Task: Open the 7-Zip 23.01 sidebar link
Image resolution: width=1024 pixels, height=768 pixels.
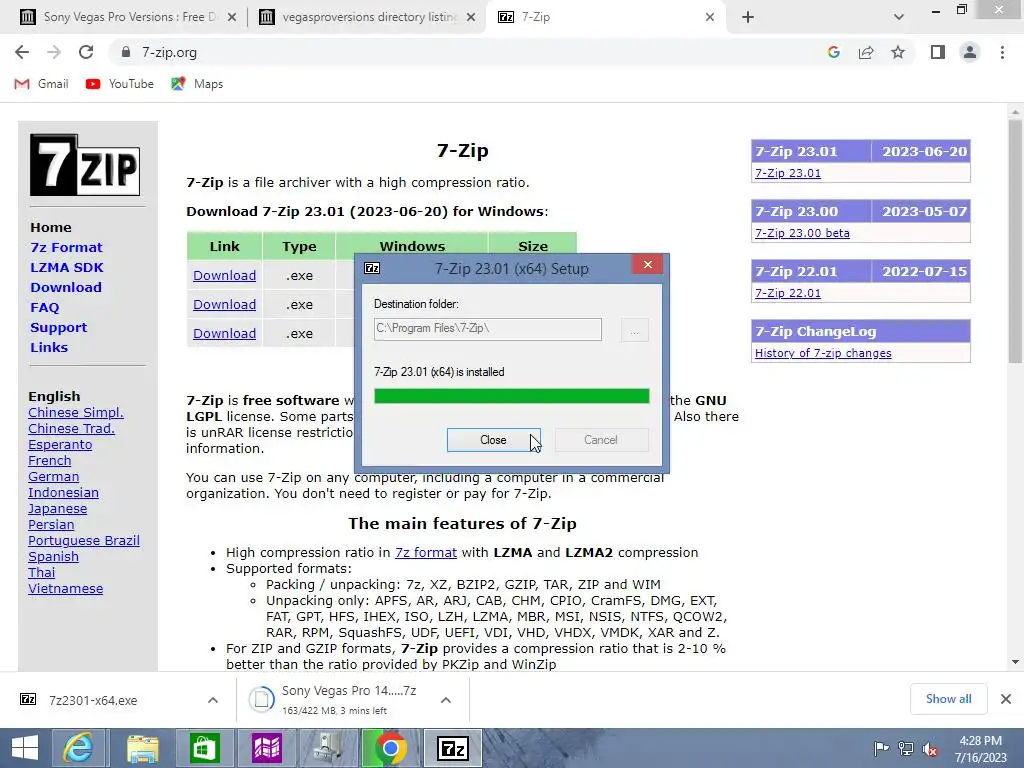Action: click(788, 173)
